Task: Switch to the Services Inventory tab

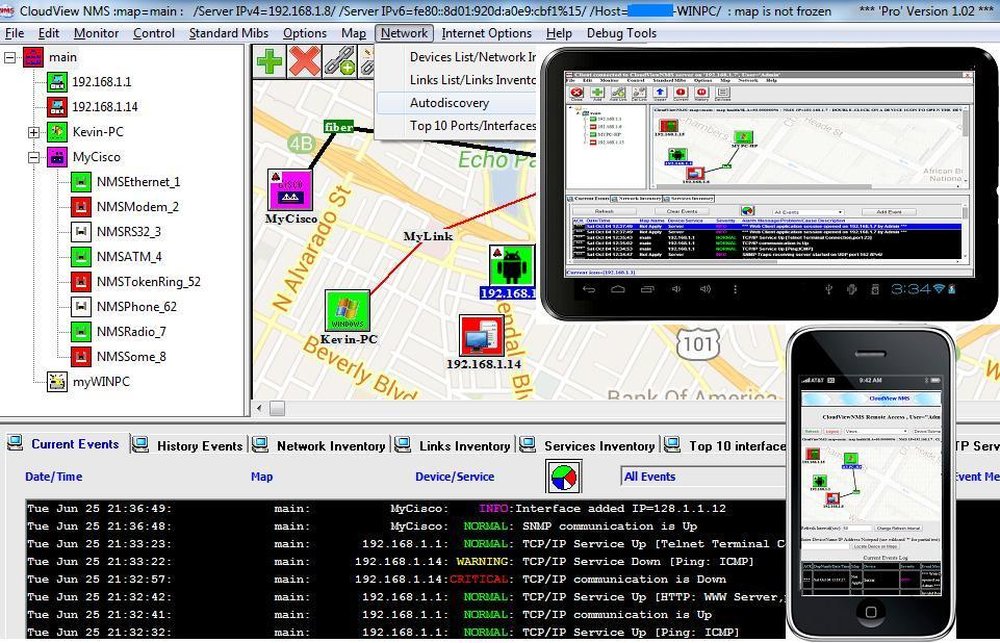Action: (589, 445)
